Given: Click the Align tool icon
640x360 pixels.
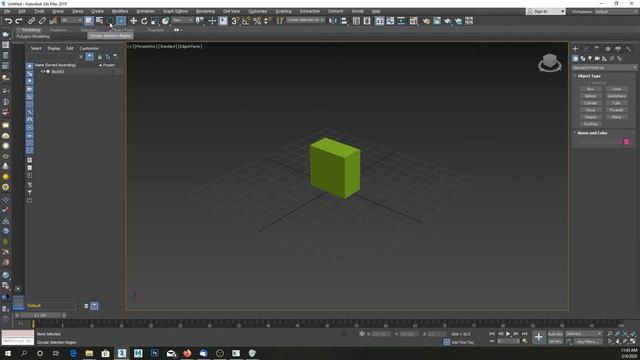Looking at the screenshot, I should [x=344, y=21].
